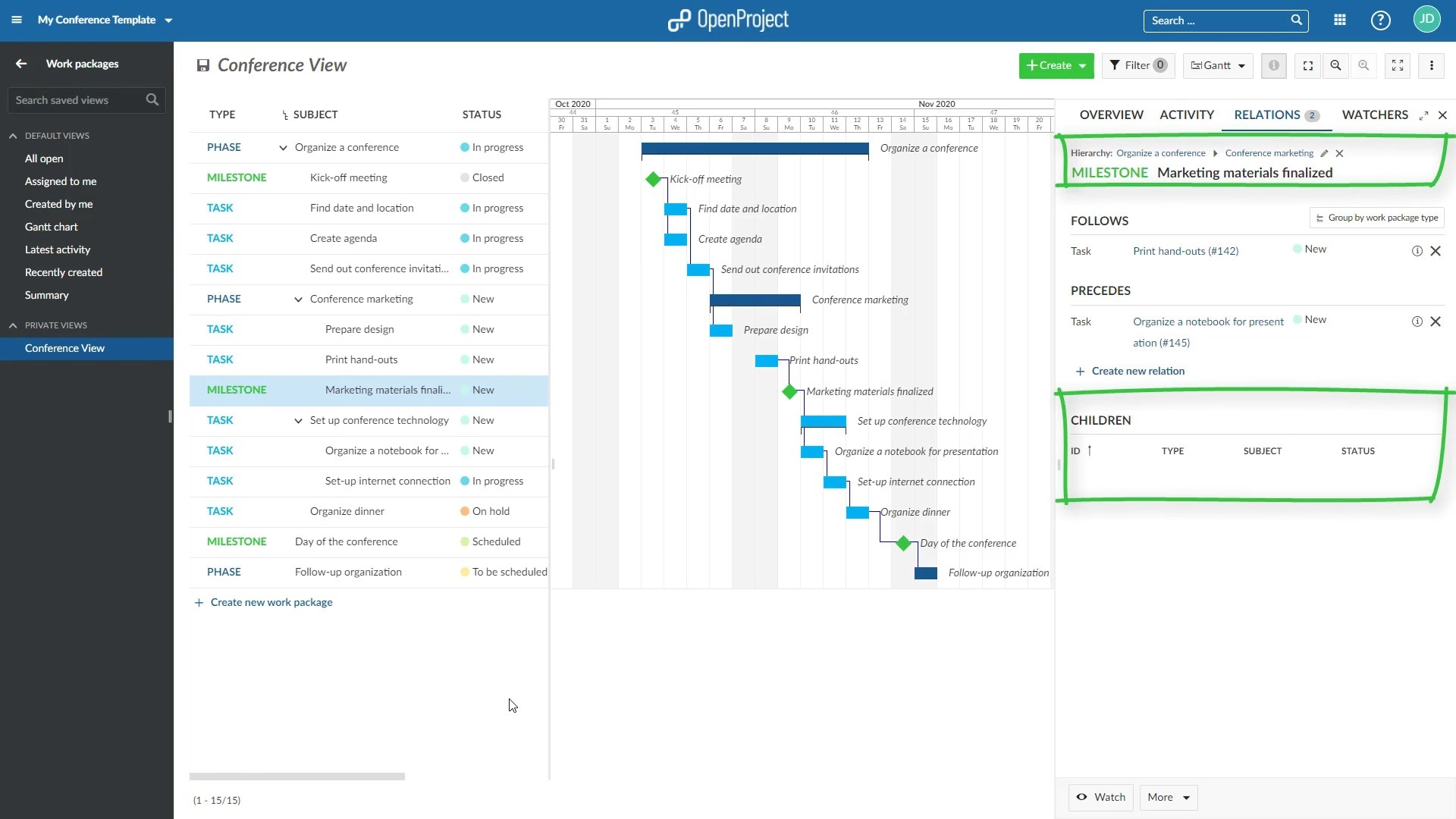
Task: Click the Search saved views field
Action: click(76, 100)
